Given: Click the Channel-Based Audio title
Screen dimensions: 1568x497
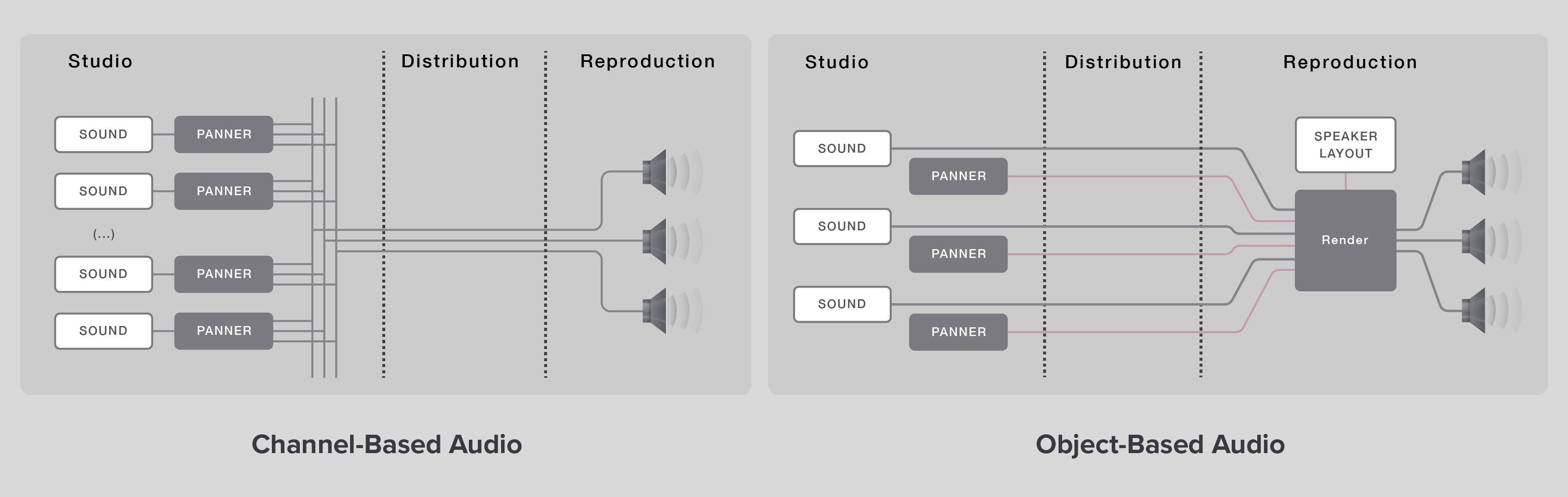Looking at the screenshot, I should (x=386, y=445).
